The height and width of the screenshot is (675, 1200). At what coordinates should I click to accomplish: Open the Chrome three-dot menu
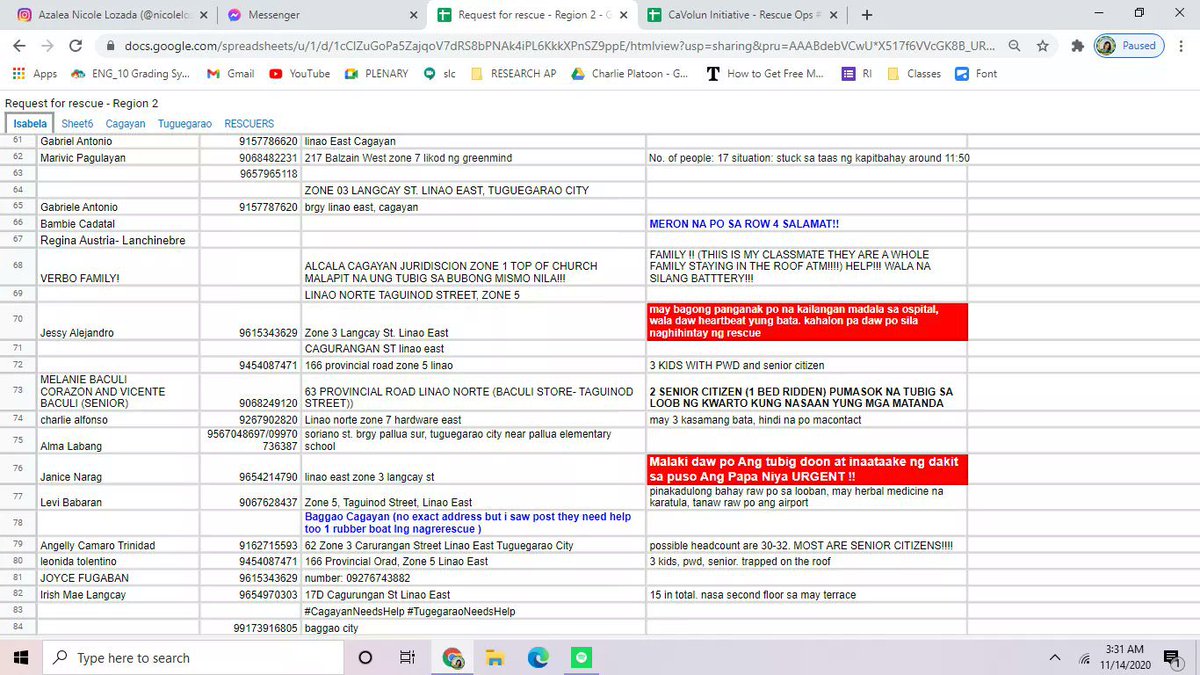point(1180,46)
